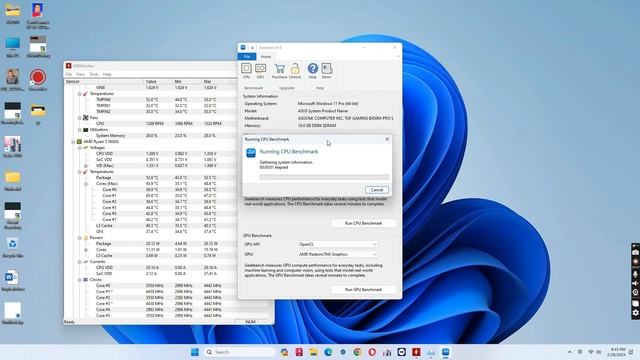Open the Help question mark icon in Geekbench
This screenshot has width=640, height=360.
313,68
